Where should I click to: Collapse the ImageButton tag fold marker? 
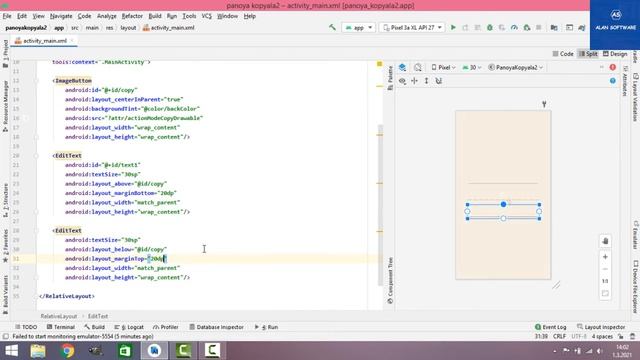[36, 81]
